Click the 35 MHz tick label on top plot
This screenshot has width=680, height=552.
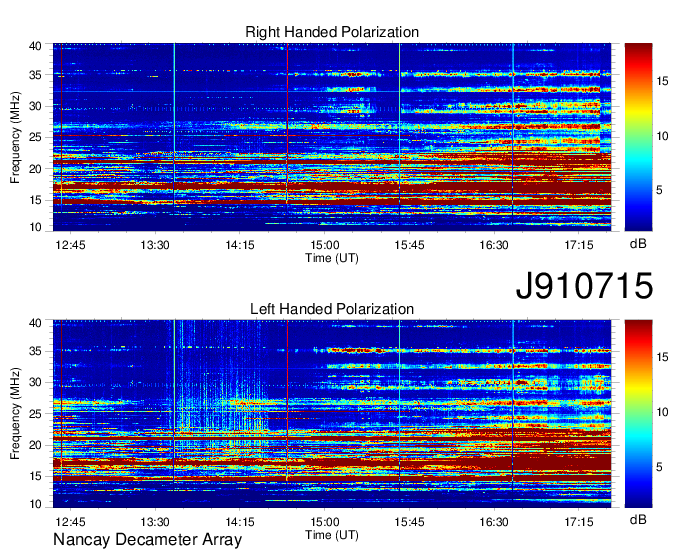click(35, 75)
